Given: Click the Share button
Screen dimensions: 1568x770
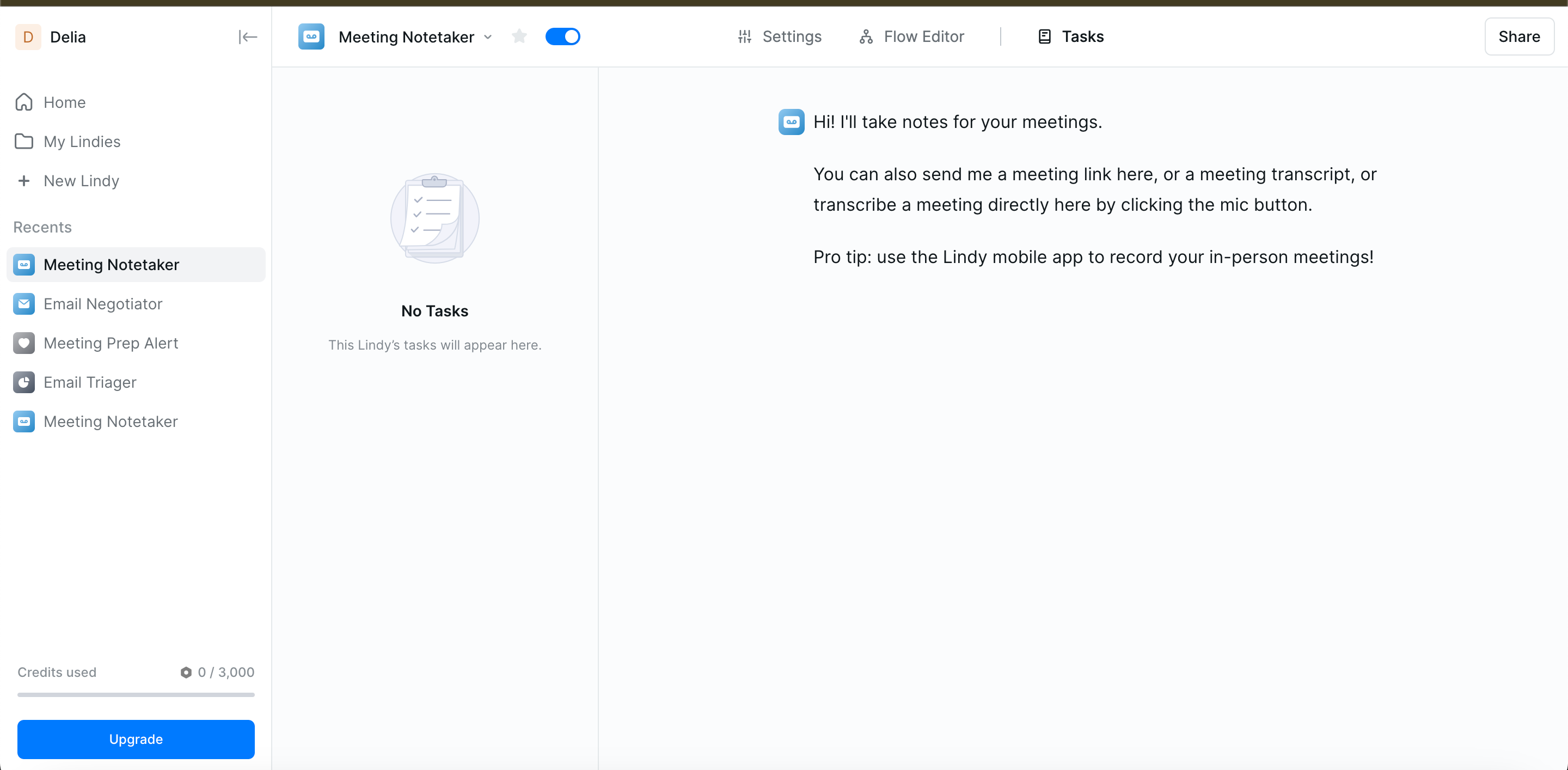Looking at the screenshot, I should (x=1518, y=36).
